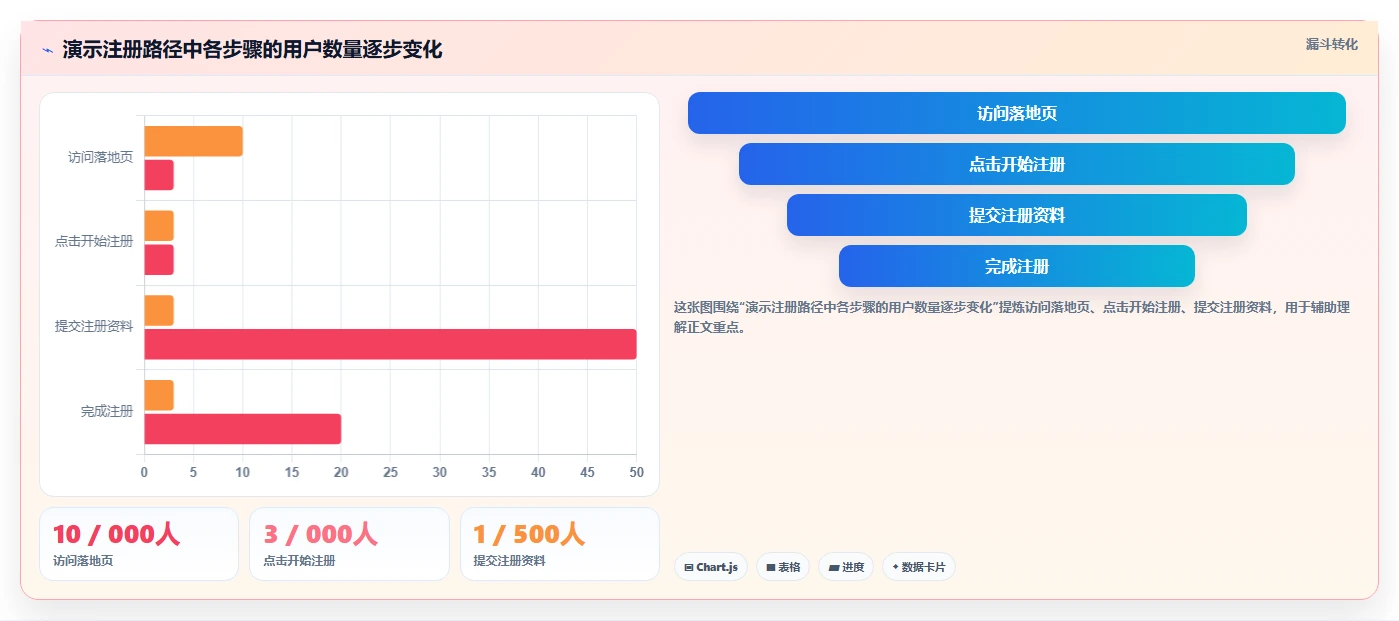
Task: Click the 点击开始注册 y-axis label
Action: (94, 242)
